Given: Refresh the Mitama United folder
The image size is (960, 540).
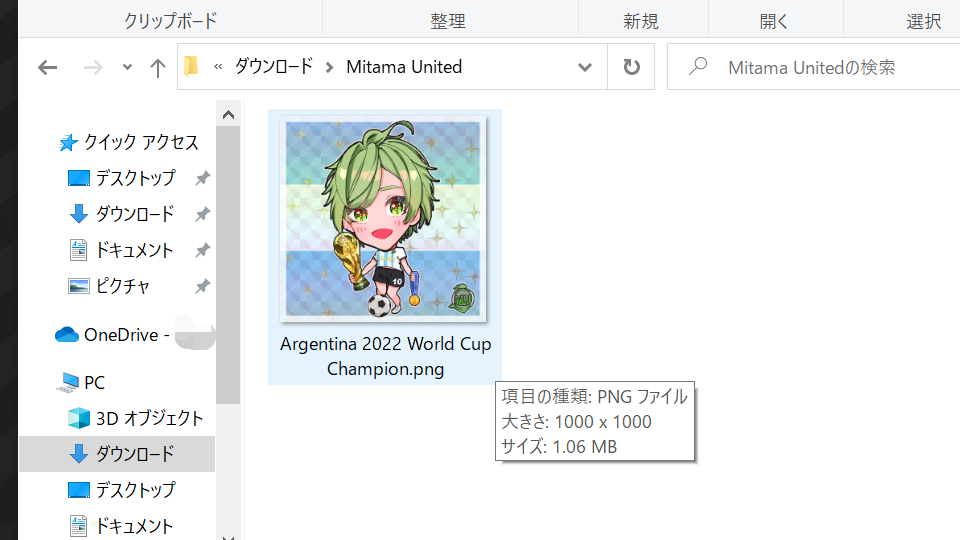Looking at the screenshot, I should tap(631, 67).
